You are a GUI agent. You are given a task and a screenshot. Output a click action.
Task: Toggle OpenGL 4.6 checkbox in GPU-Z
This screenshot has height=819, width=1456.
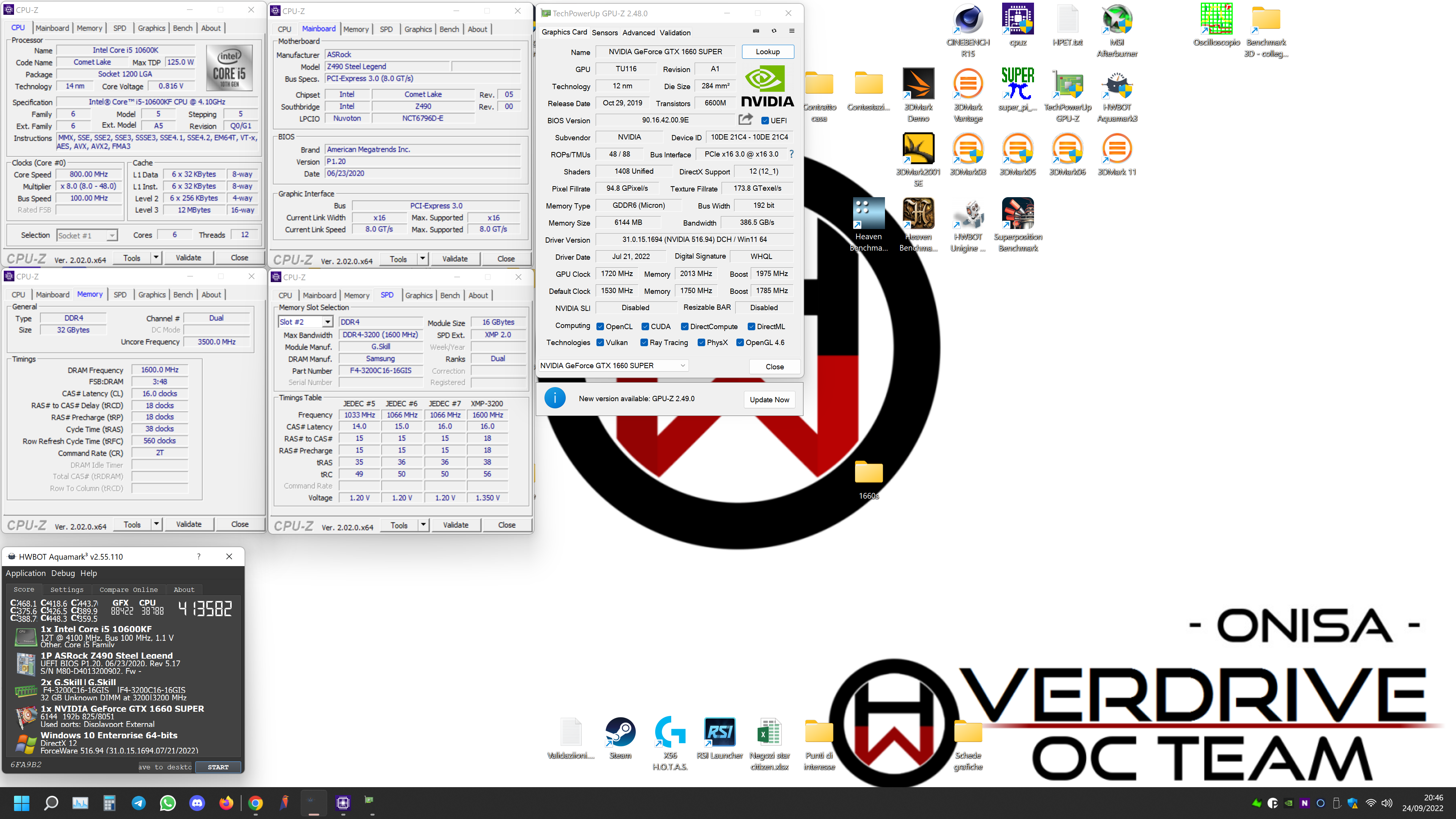point(740,342)
